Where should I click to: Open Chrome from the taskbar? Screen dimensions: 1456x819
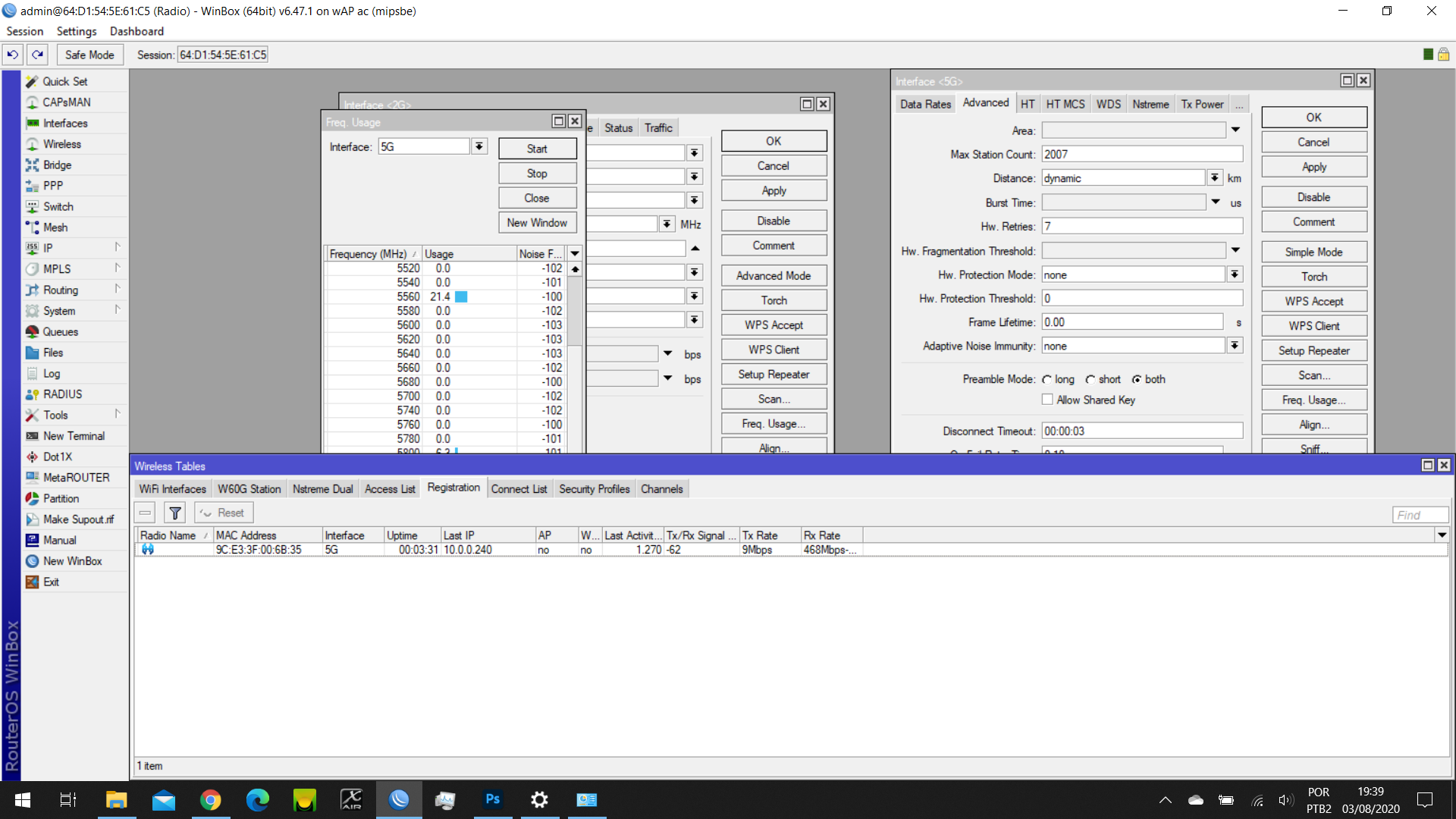tap(211, 800)
